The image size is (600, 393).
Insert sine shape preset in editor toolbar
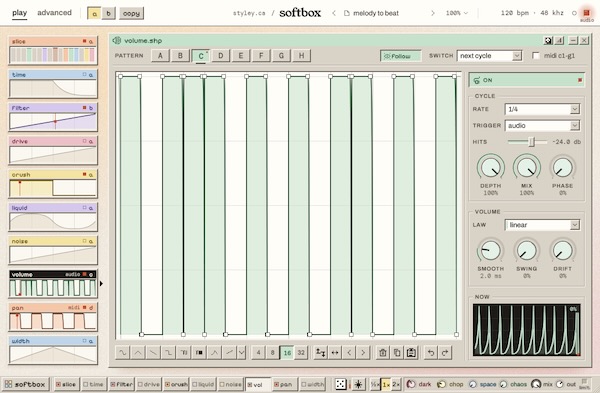pyautogui.click(x=122, y=352)
